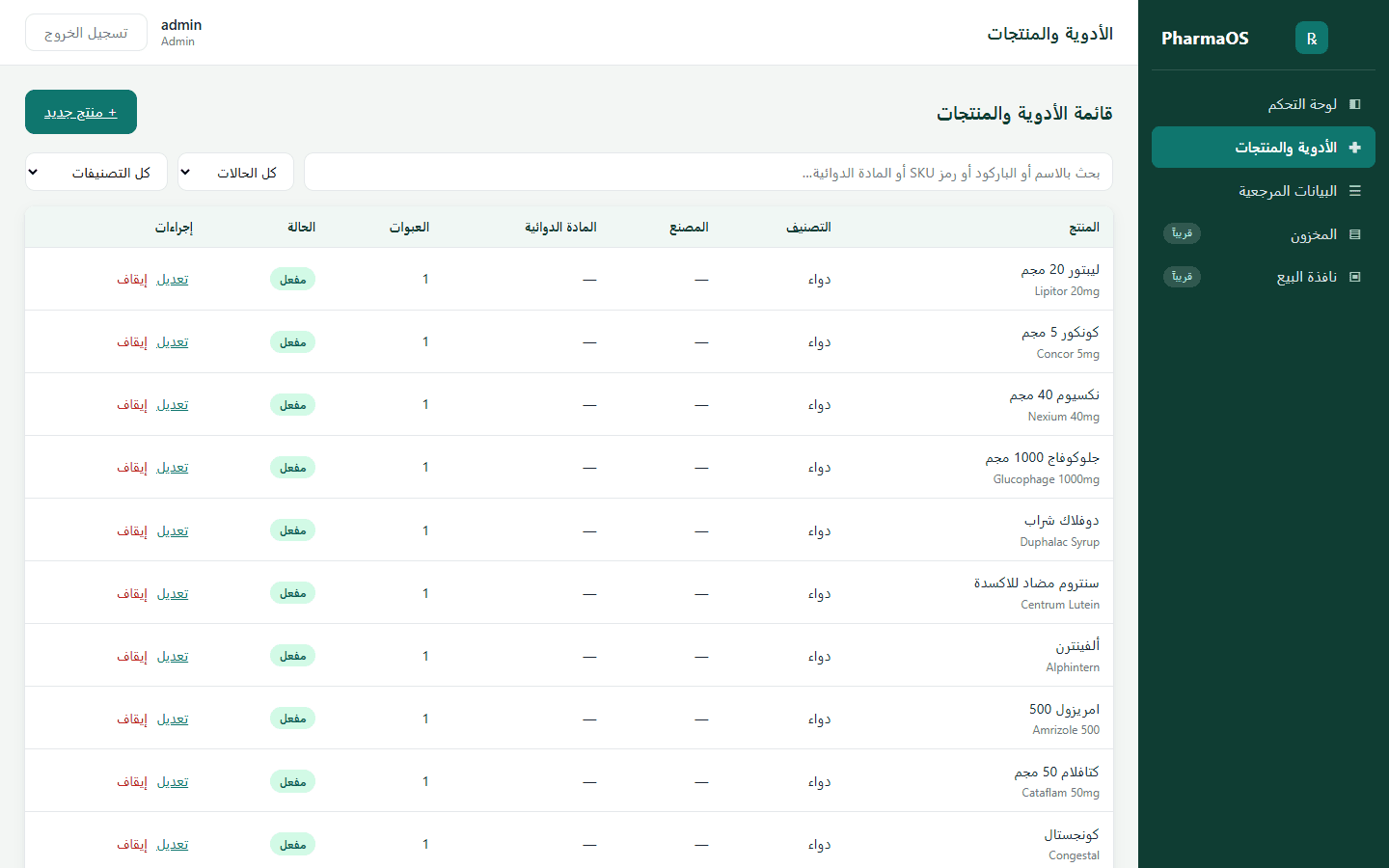Click the مفعل status badge for Nexium 40mg
Viewport: 1389px width, 868px height.
(x=292, y=404)
